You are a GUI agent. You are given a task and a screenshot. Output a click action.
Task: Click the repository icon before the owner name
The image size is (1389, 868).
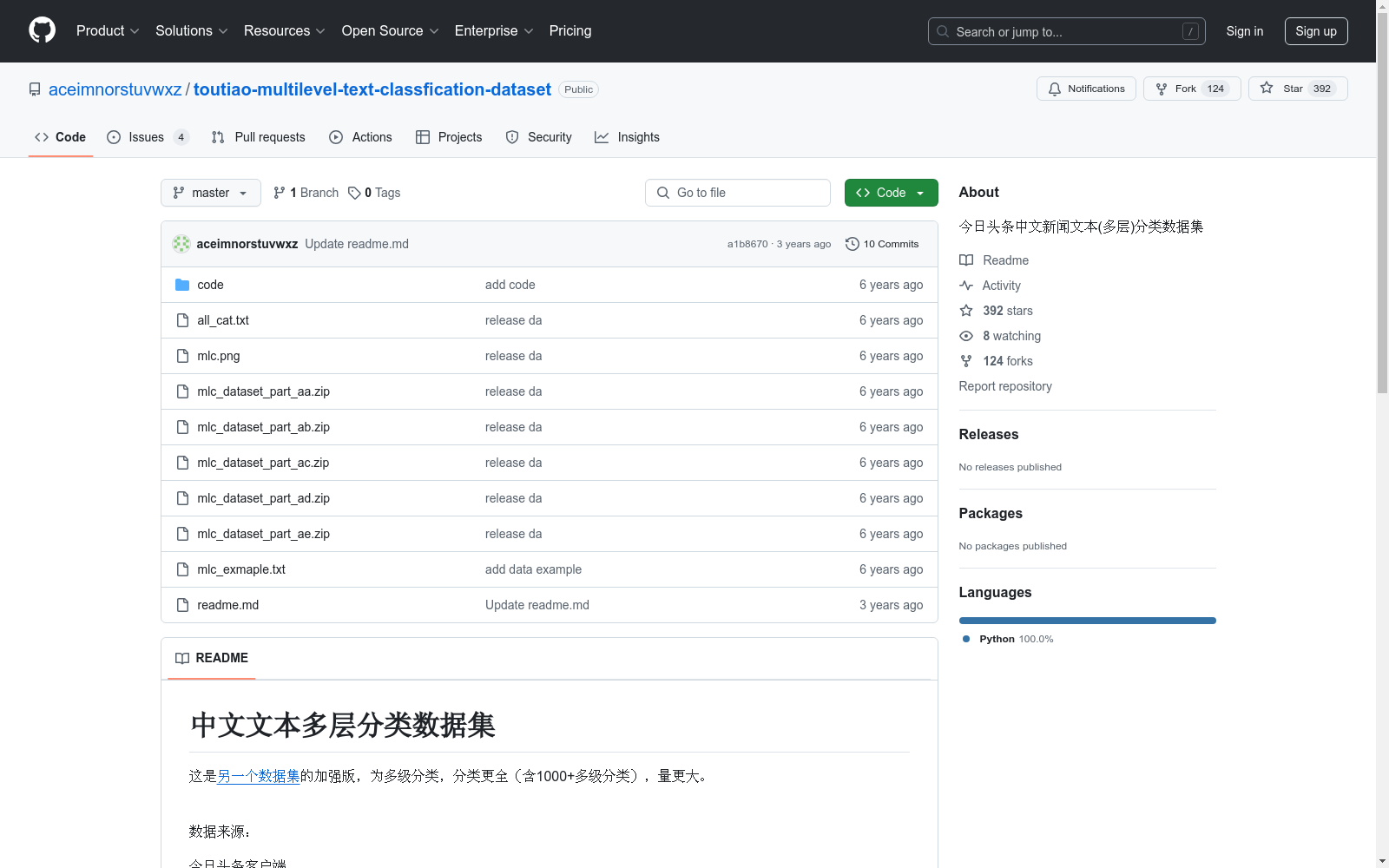tap(35, 89)
